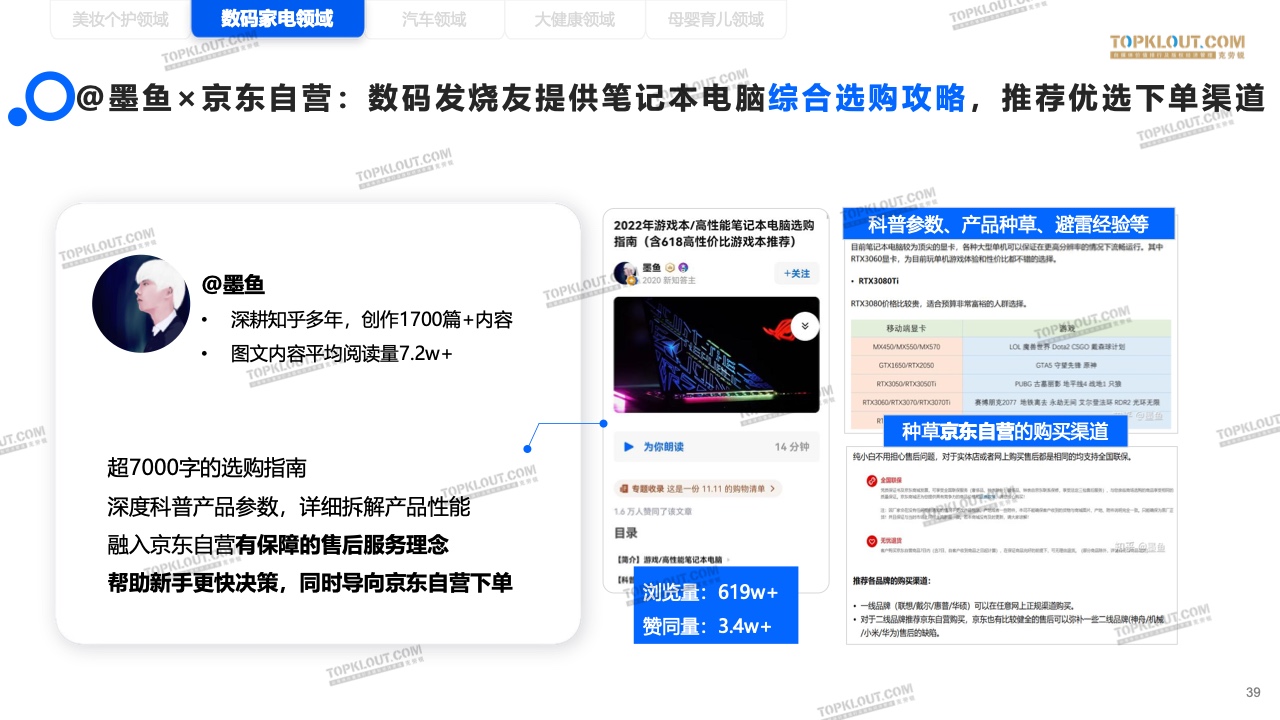Image resolution: width=1280 pixels, height=720 pixels.
Task: Open the 母婴育儿领域 tab
Action: tap(716, 19)
